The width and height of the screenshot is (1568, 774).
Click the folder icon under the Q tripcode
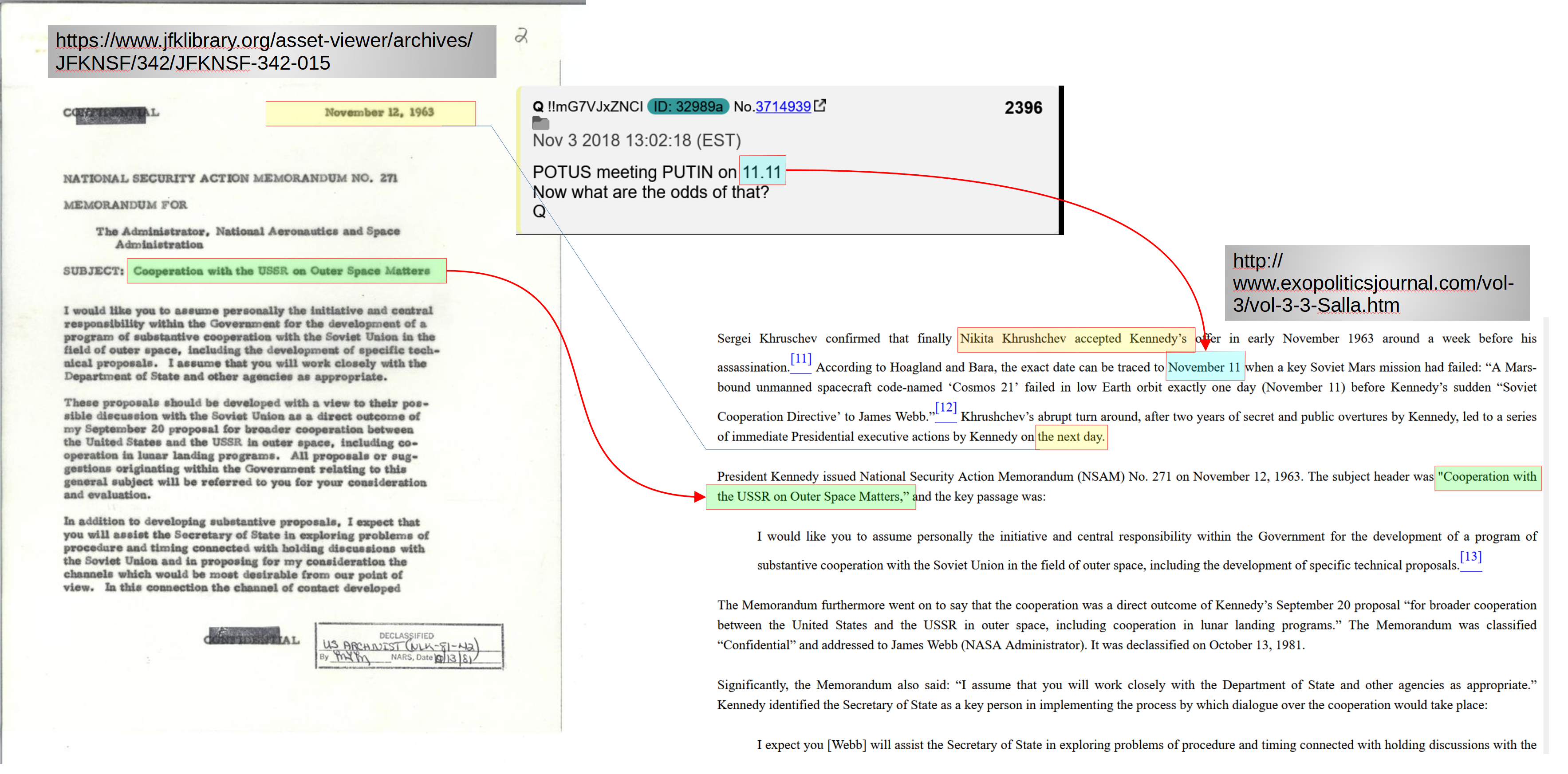pos(540,123)
